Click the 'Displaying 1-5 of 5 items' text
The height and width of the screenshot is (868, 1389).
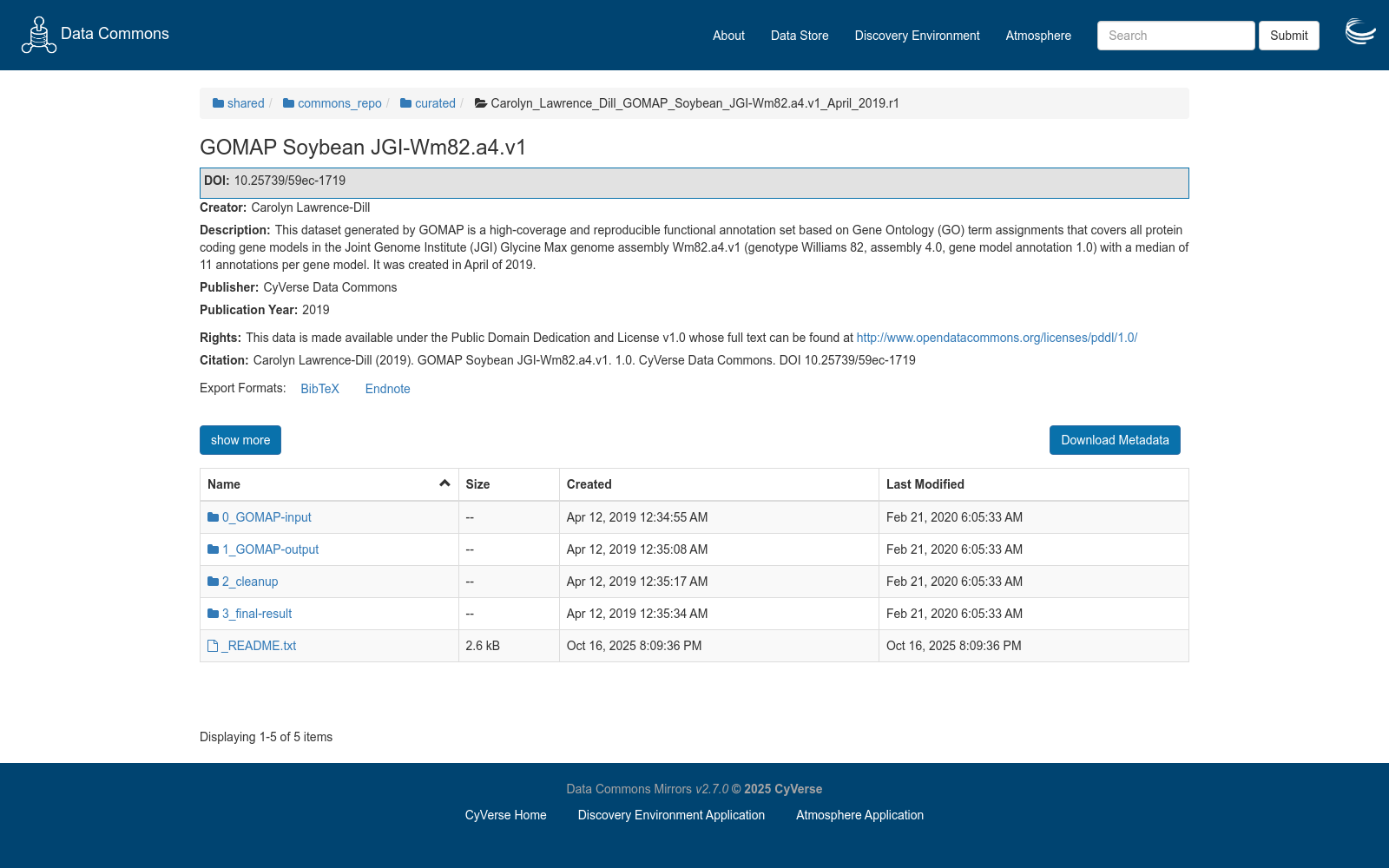tap(266, 737)
